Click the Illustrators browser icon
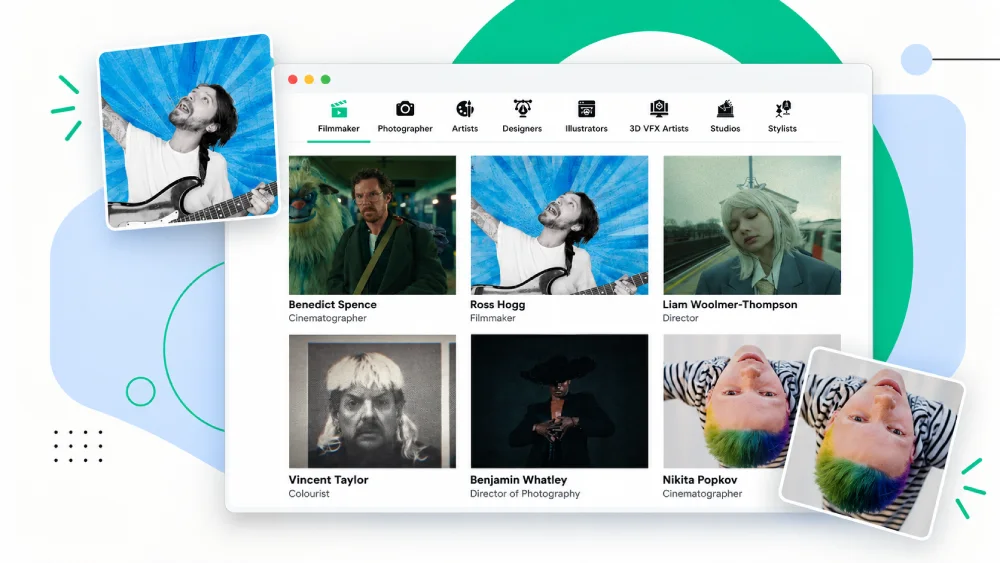 pyautogui.click(x=586, y=109)
